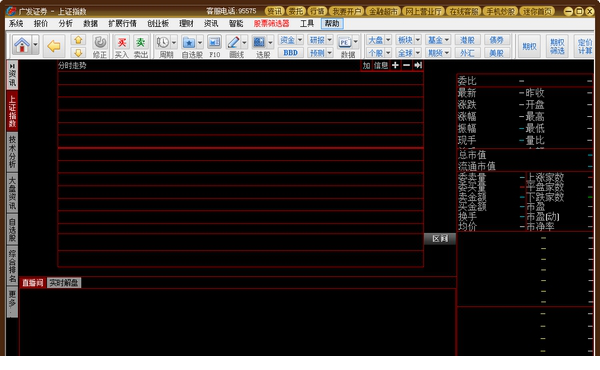Click the 自选股 star folder icon
The height and width of the screenshot is (370, 600).
[x=189, y=46]
